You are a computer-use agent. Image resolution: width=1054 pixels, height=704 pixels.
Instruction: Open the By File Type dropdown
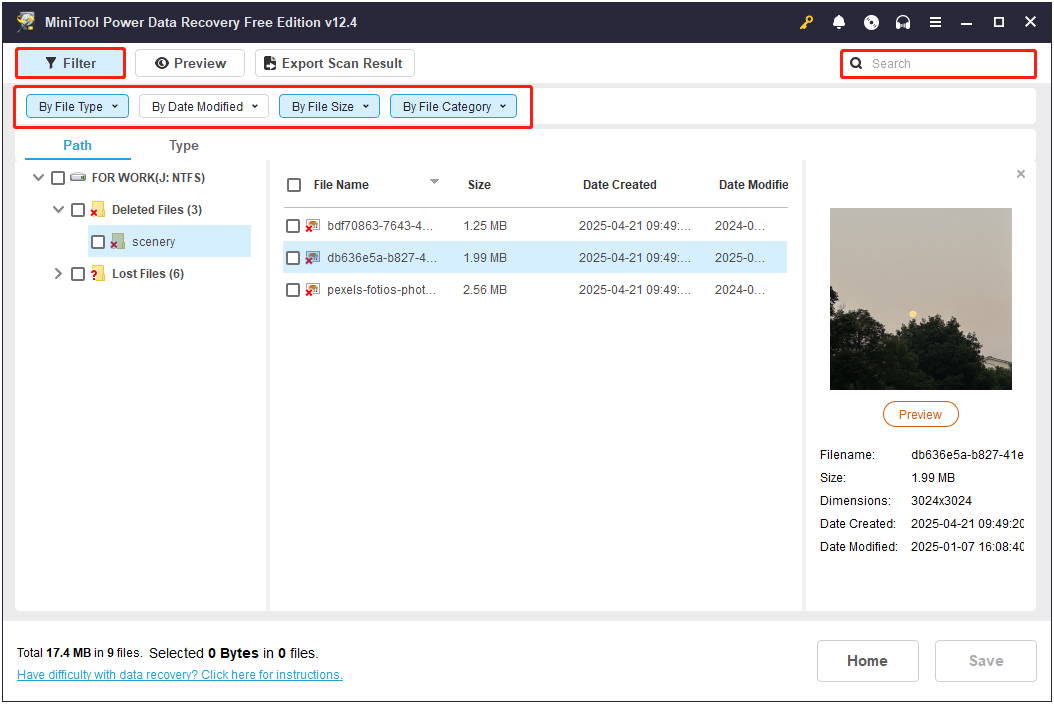(x=77, y=106)
